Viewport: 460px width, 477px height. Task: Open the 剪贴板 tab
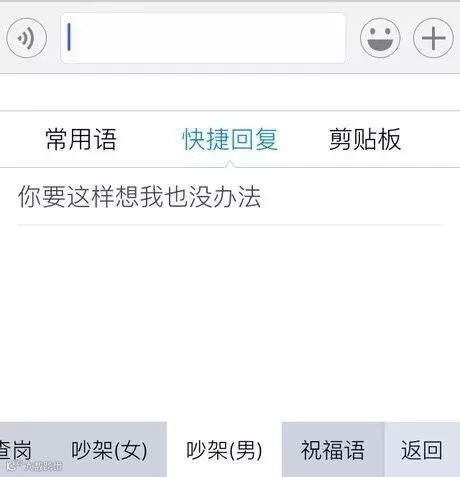tap(365, 139)
